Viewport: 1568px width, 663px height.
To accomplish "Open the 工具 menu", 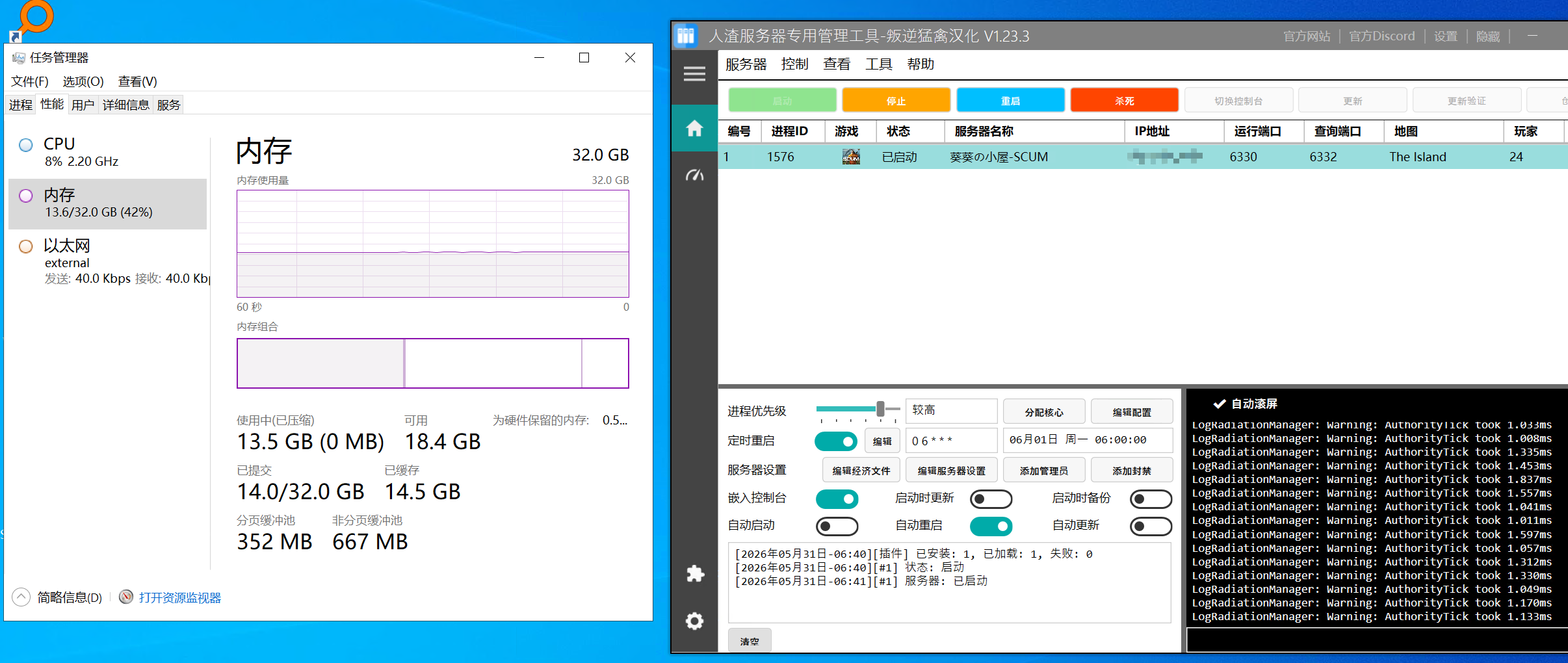I will click(x=878, y=64).
